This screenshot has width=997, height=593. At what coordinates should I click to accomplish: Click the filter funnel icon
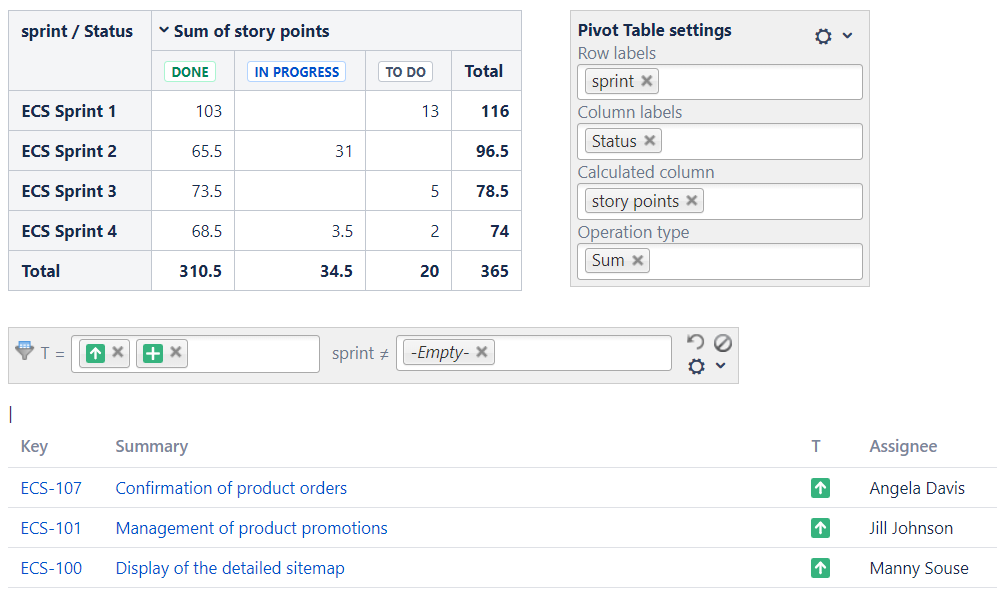(24, 351)
